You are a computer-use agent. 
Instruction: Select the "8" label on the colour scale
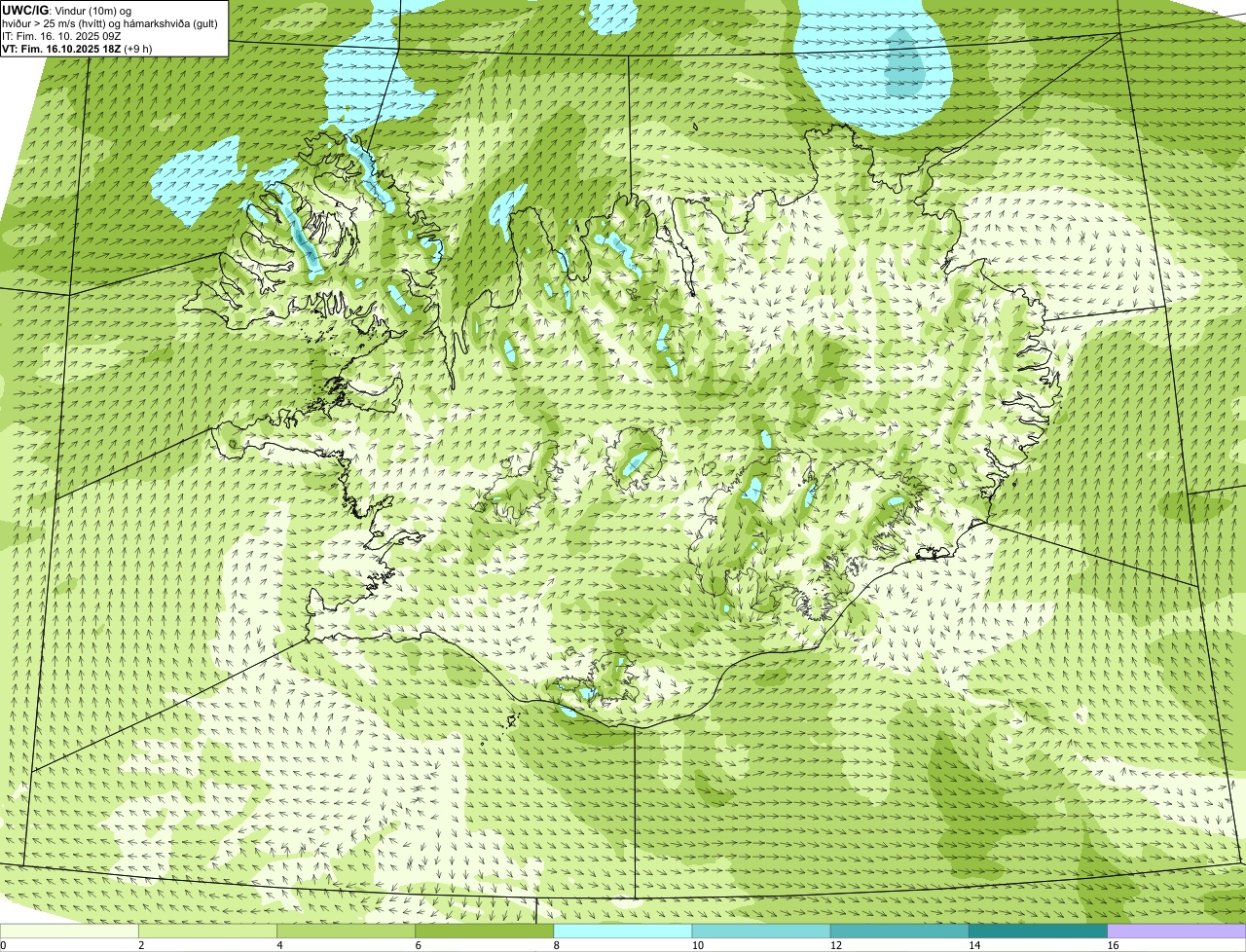pyautogui.click(x=556, y=945)
